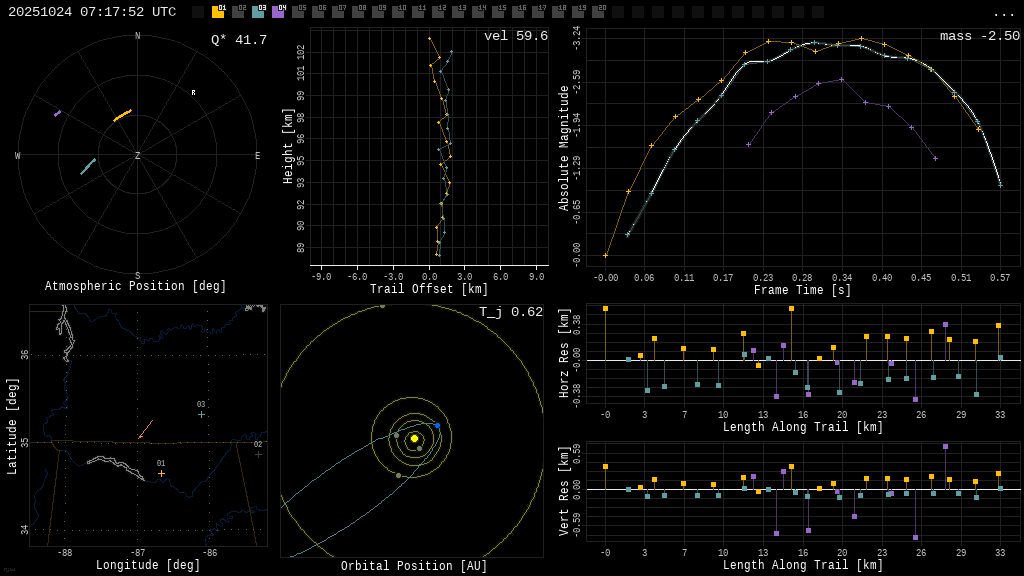Click the Q* 41.7 value
The width and height of the screenshot is (1024, 576).
point(238,40)
